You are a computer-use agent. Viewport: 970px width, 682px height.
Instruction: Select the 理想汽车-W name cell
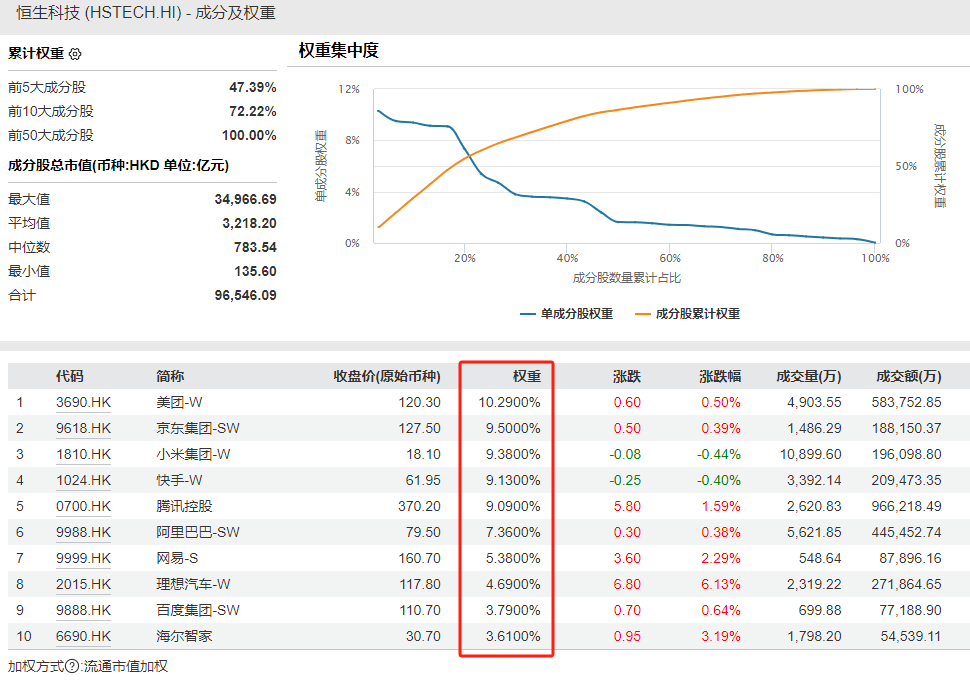[x=193, y=584]
